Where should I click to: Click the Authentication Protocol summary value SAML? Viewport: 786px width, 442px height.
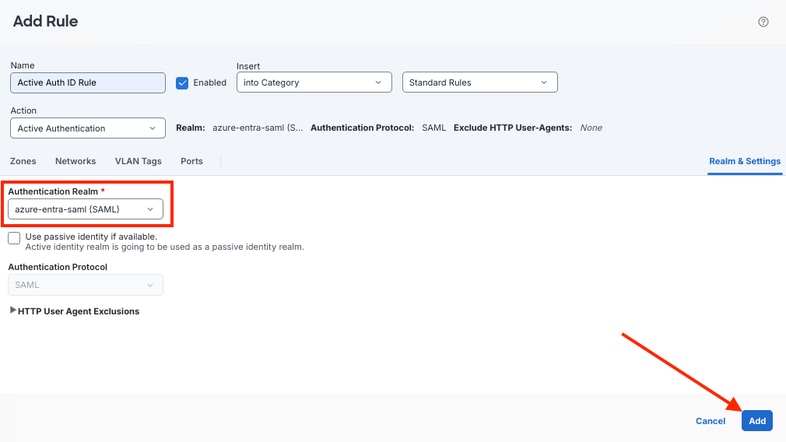[434, 128]
